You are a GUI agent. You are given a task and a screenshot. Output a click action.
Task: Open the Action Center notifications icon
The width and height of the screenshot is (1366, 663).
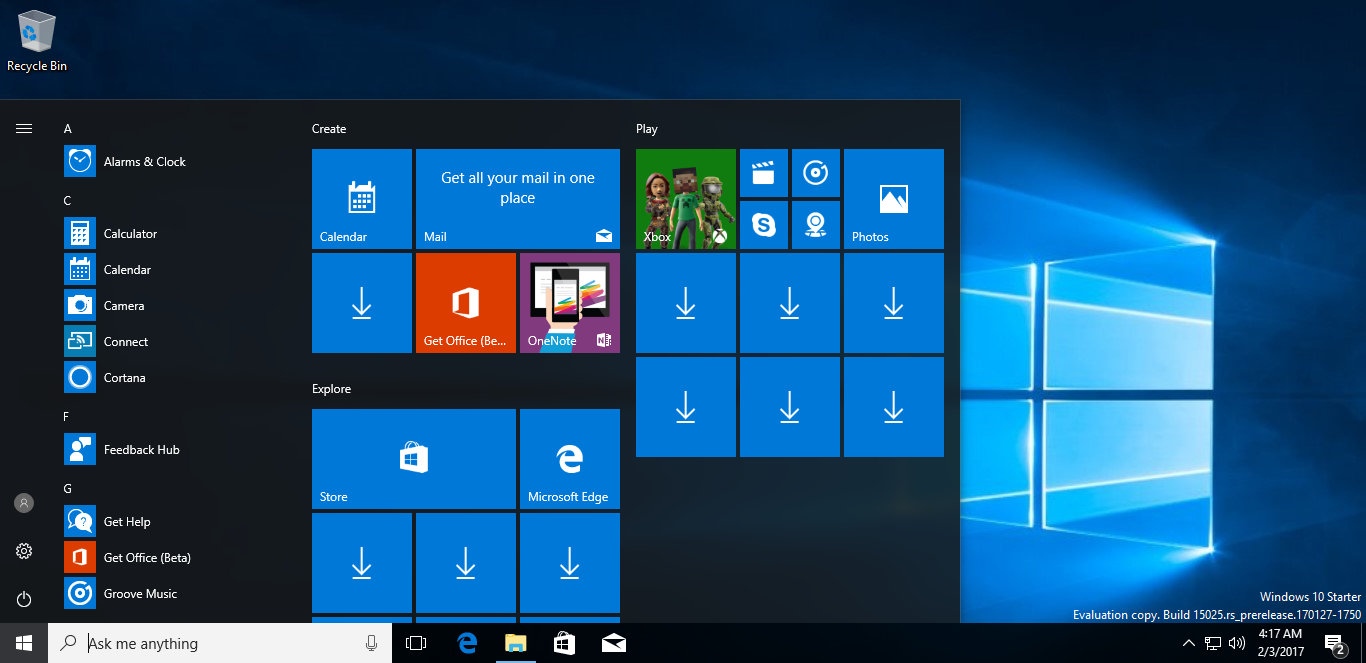[x=1334, y=643]
